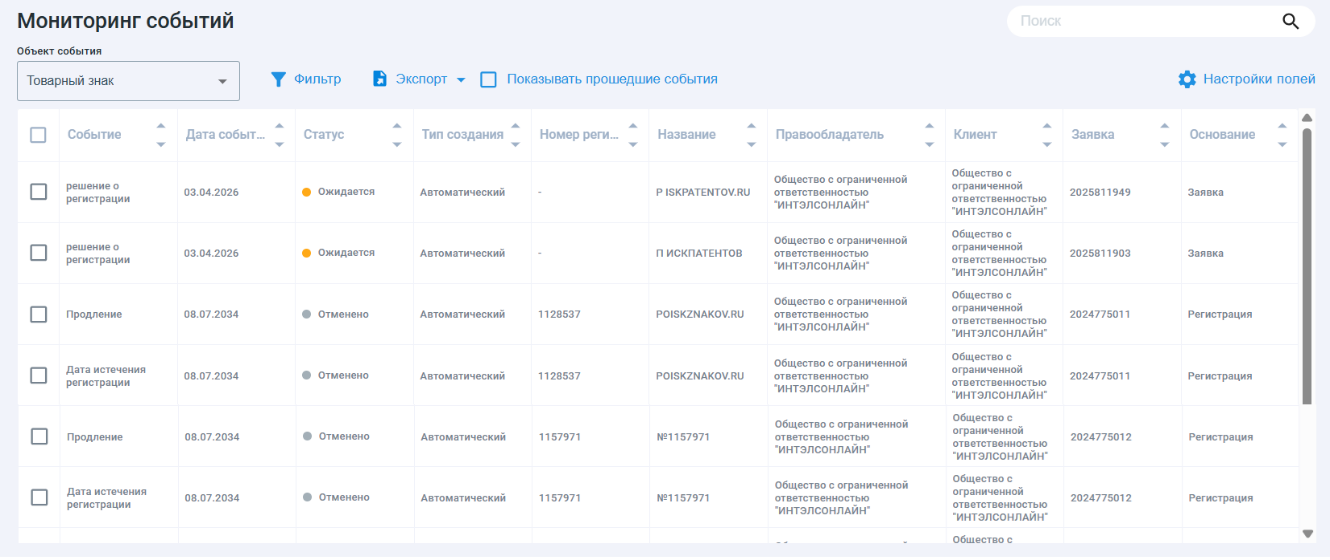Screen dimensions: 1330x560
Task: Click the search magnifier icon
Action: [x=1290, y=21]
